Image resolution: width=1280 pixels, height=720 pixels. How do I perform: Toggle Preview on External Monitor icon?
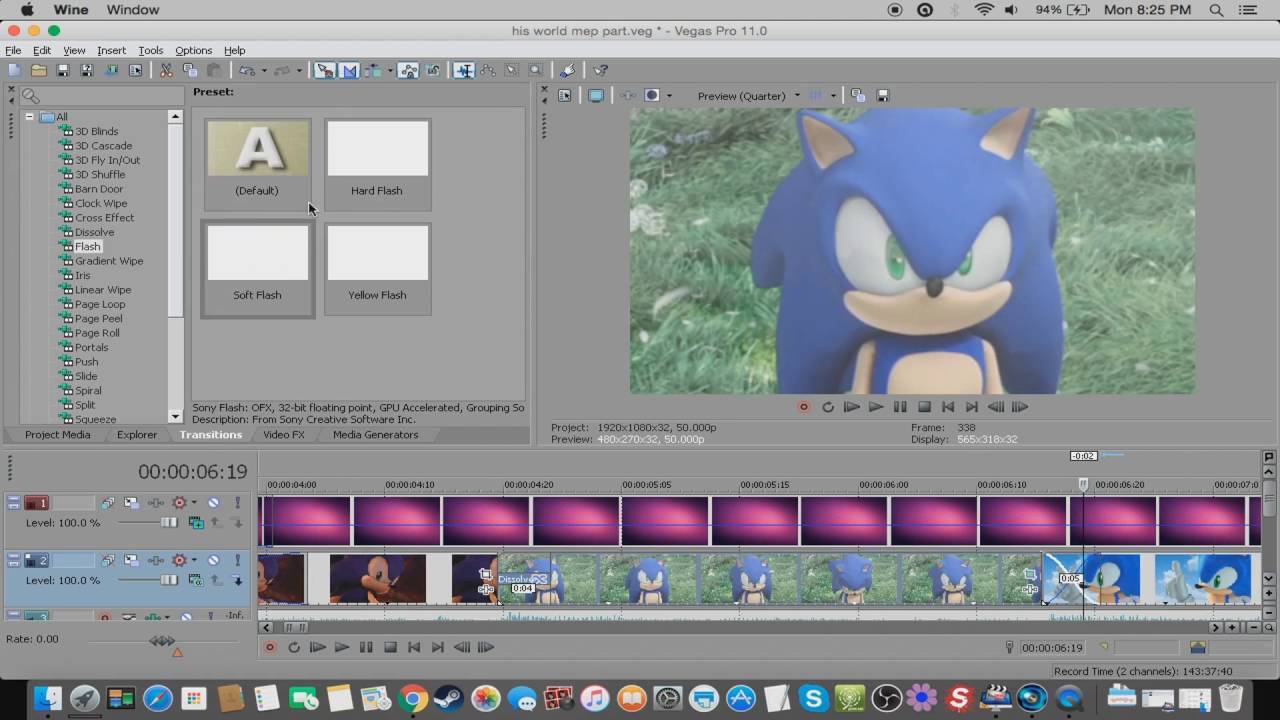tap(596, 96)
